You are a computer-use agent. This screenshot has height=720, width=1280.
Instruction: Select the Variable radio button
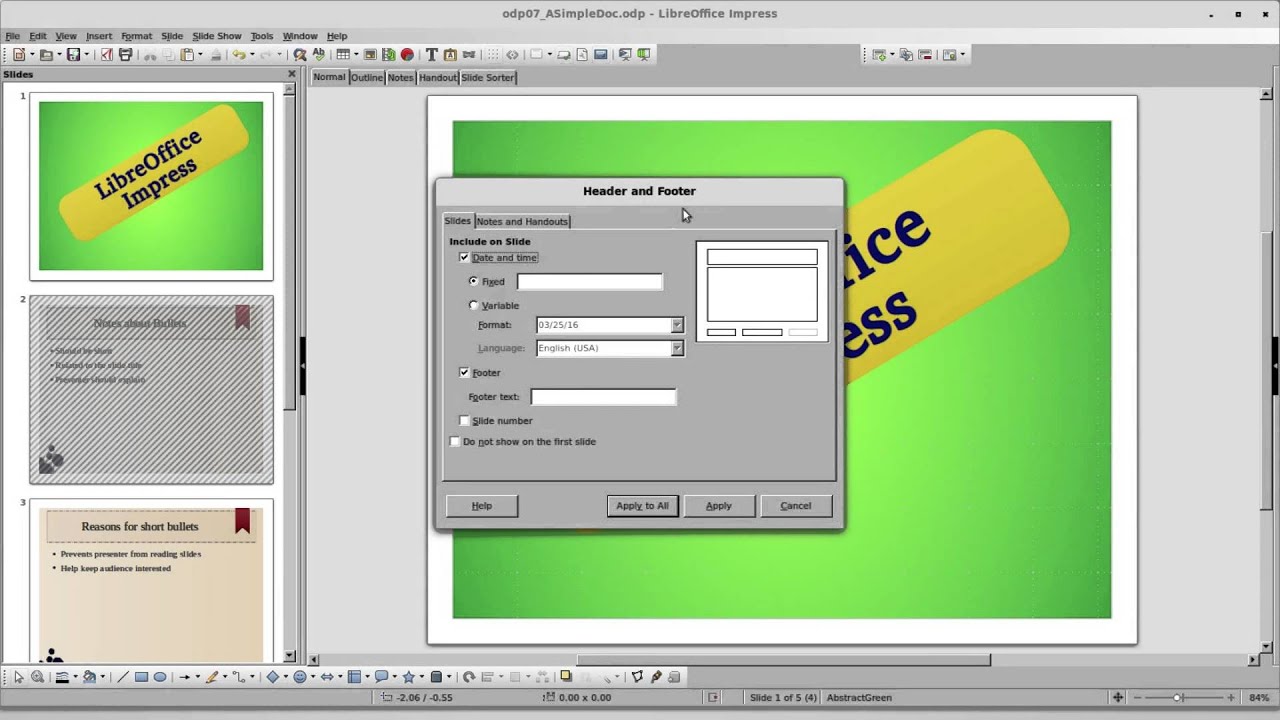[x=474, y=306]
